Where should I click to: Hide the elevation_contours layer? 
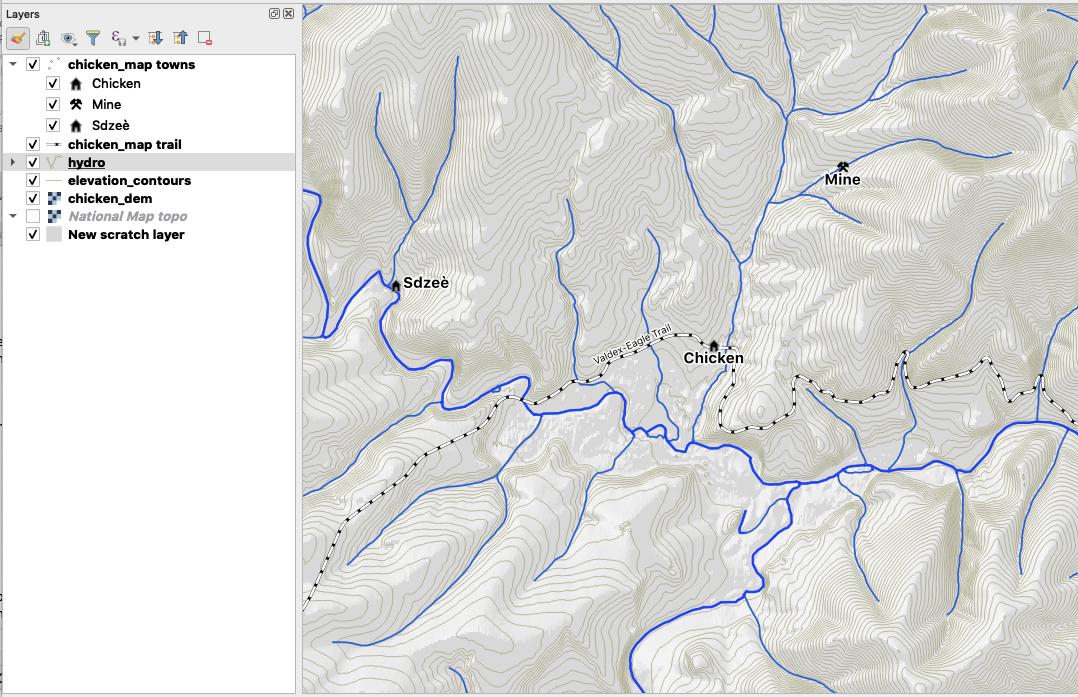tap(33, 180)
